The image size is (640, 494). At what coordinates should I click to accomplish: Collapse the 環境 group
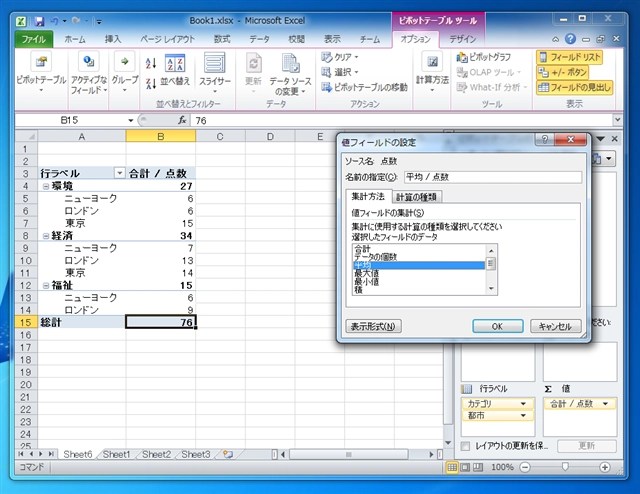(46, 186)
